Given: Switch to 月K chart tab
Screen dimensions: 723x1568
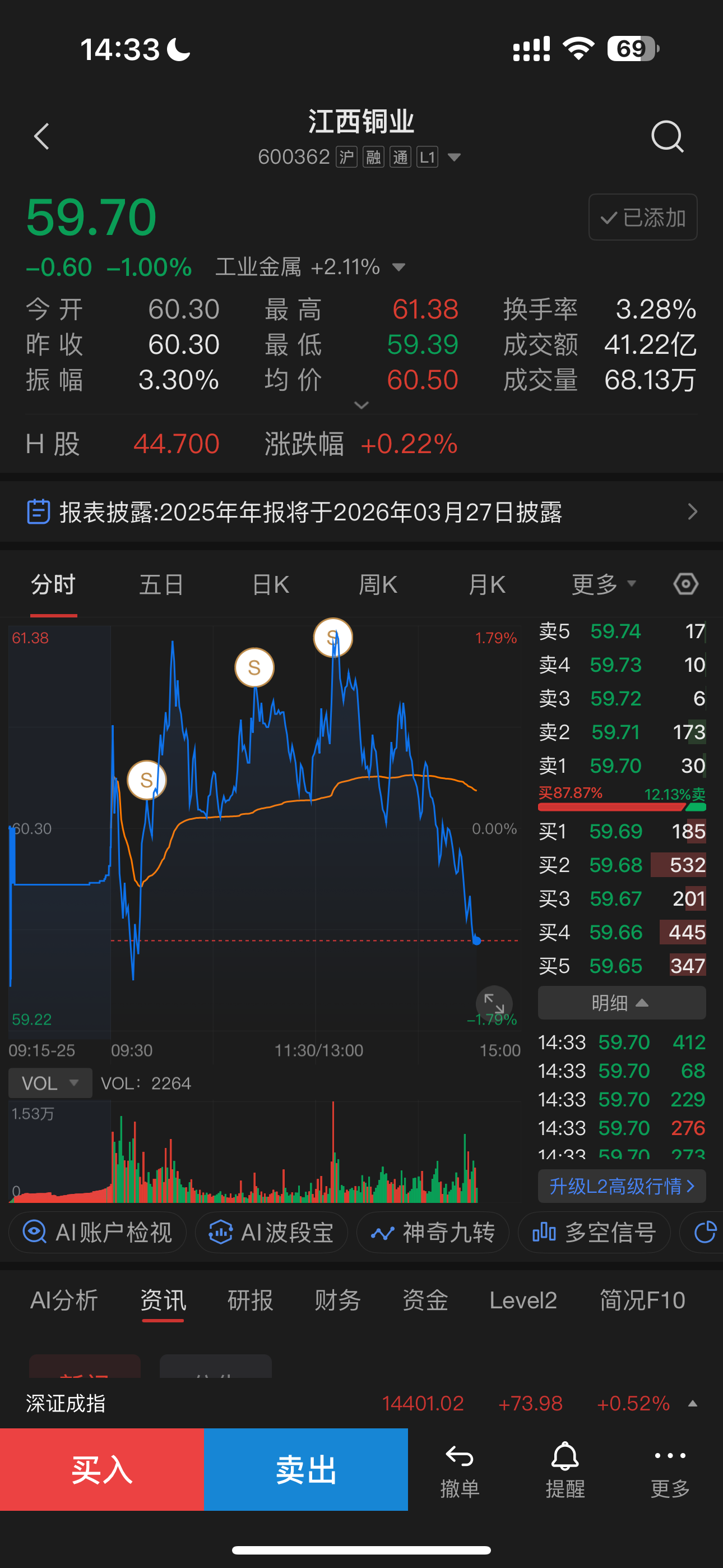Looking at the screenshot, I should point(487,584).
